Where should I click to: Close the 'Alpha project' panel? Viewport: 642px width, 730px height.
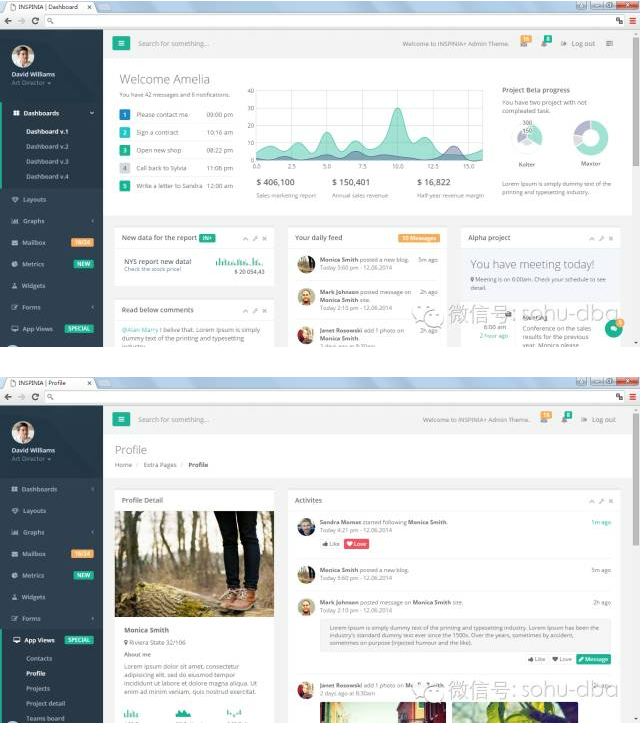pos(611,238)
